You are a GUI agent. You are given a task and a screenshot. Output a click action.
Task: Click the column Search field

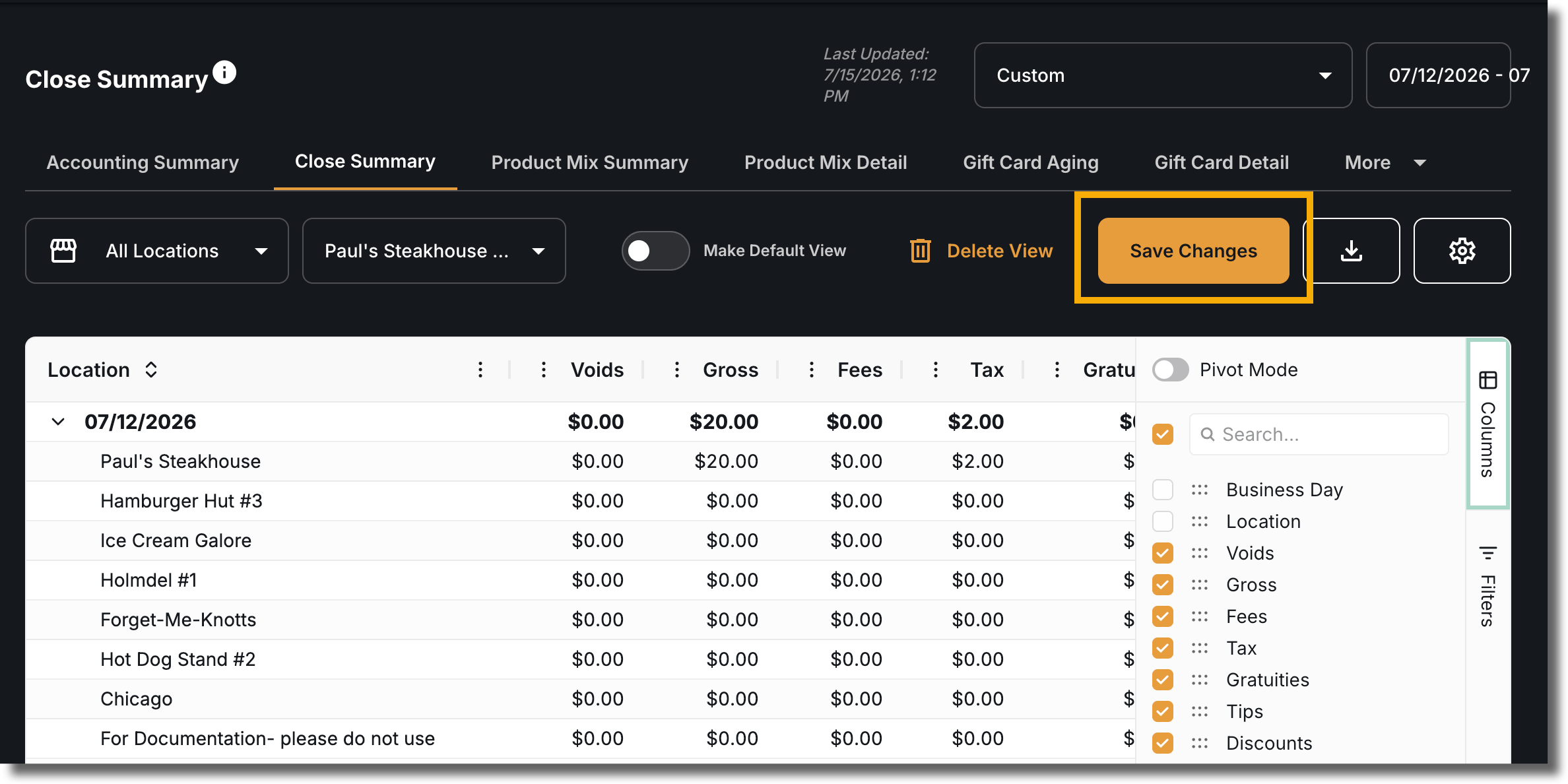[x=1319, y=434]
